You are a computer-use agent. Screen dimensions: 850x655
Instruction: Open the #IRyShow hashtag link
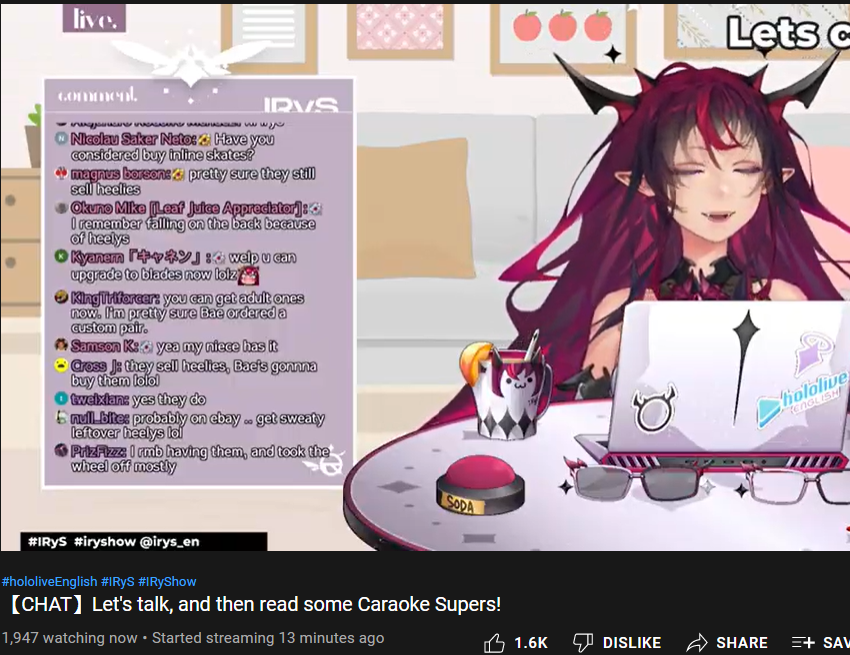(167, 582)
